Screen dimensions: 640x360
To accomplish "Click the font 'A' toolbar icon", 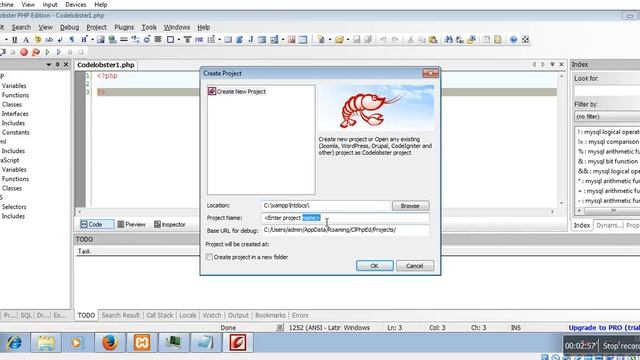I will pyautogui.click(x=26, y=40).
